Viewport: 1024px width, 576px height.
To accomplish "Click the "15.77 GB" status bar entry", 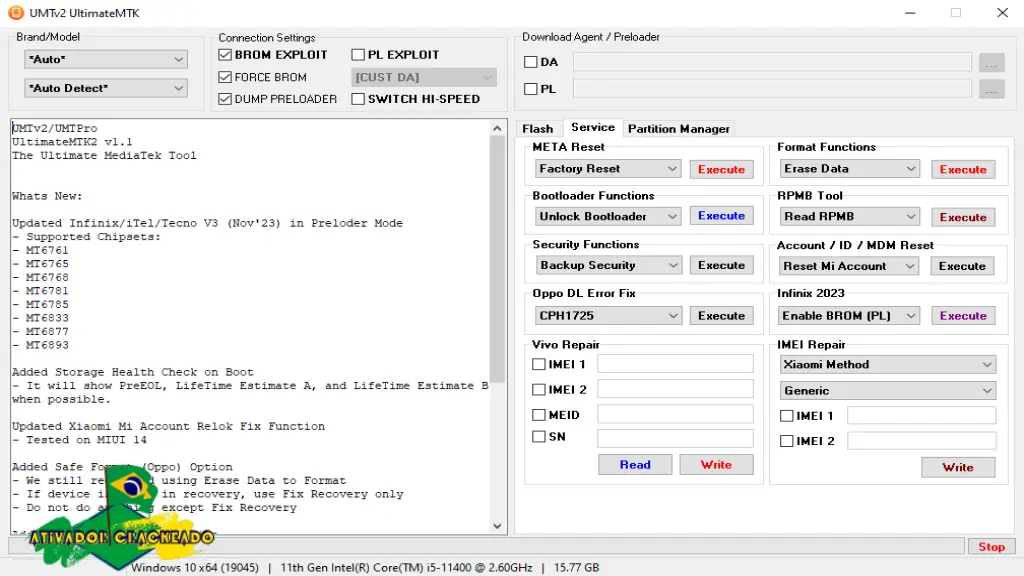I will click(x=577, y=568).
